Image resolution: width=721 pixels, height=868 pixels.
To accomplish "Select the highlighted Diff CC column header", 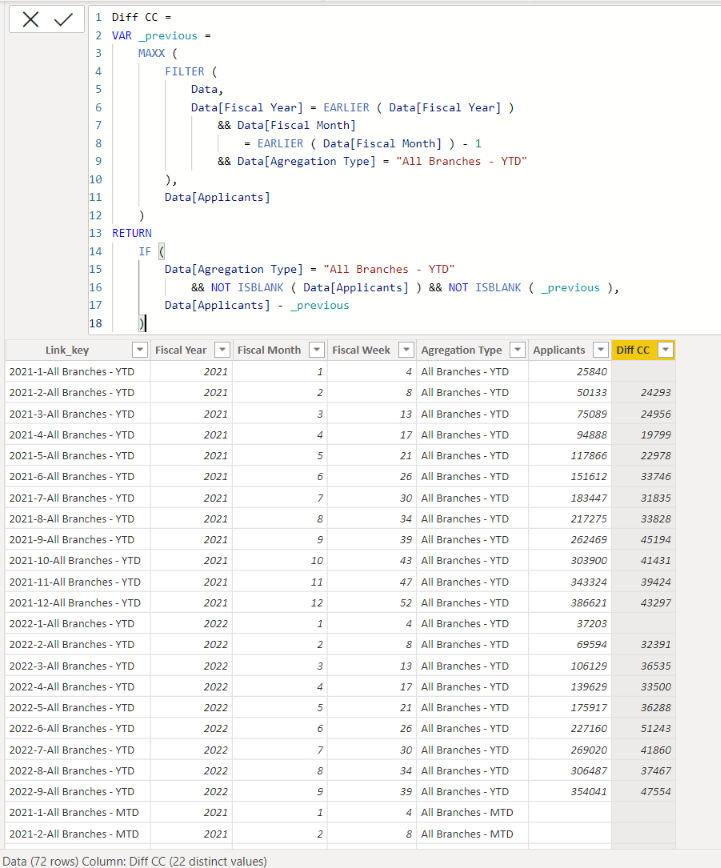I will [633, 350].
